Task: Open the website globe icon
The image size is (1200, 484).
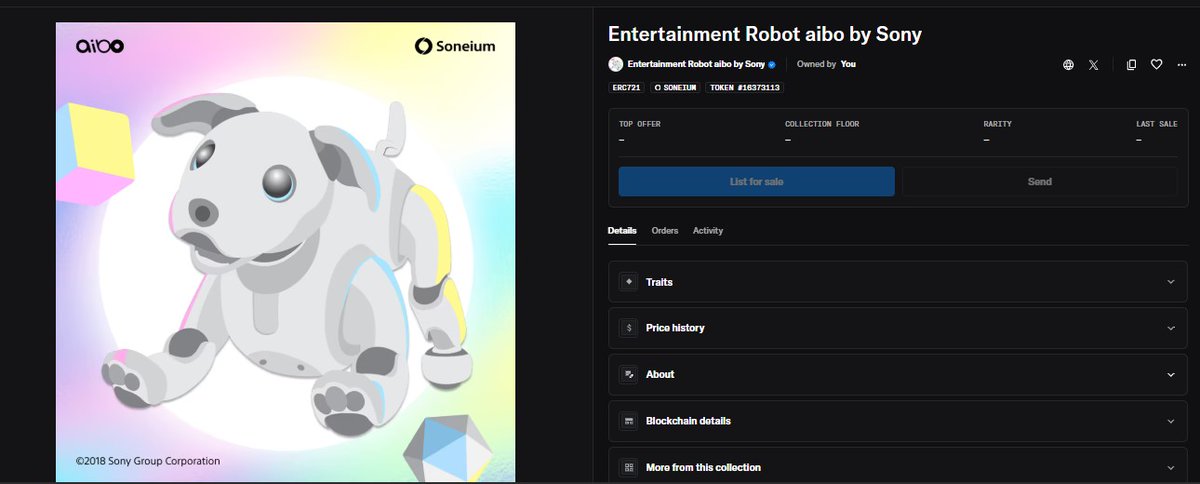Action: (1068, 64)
